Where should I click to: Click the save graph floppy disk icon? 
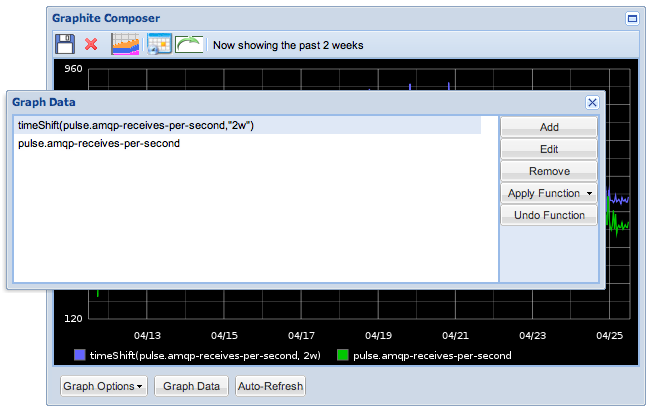point(65,44)
